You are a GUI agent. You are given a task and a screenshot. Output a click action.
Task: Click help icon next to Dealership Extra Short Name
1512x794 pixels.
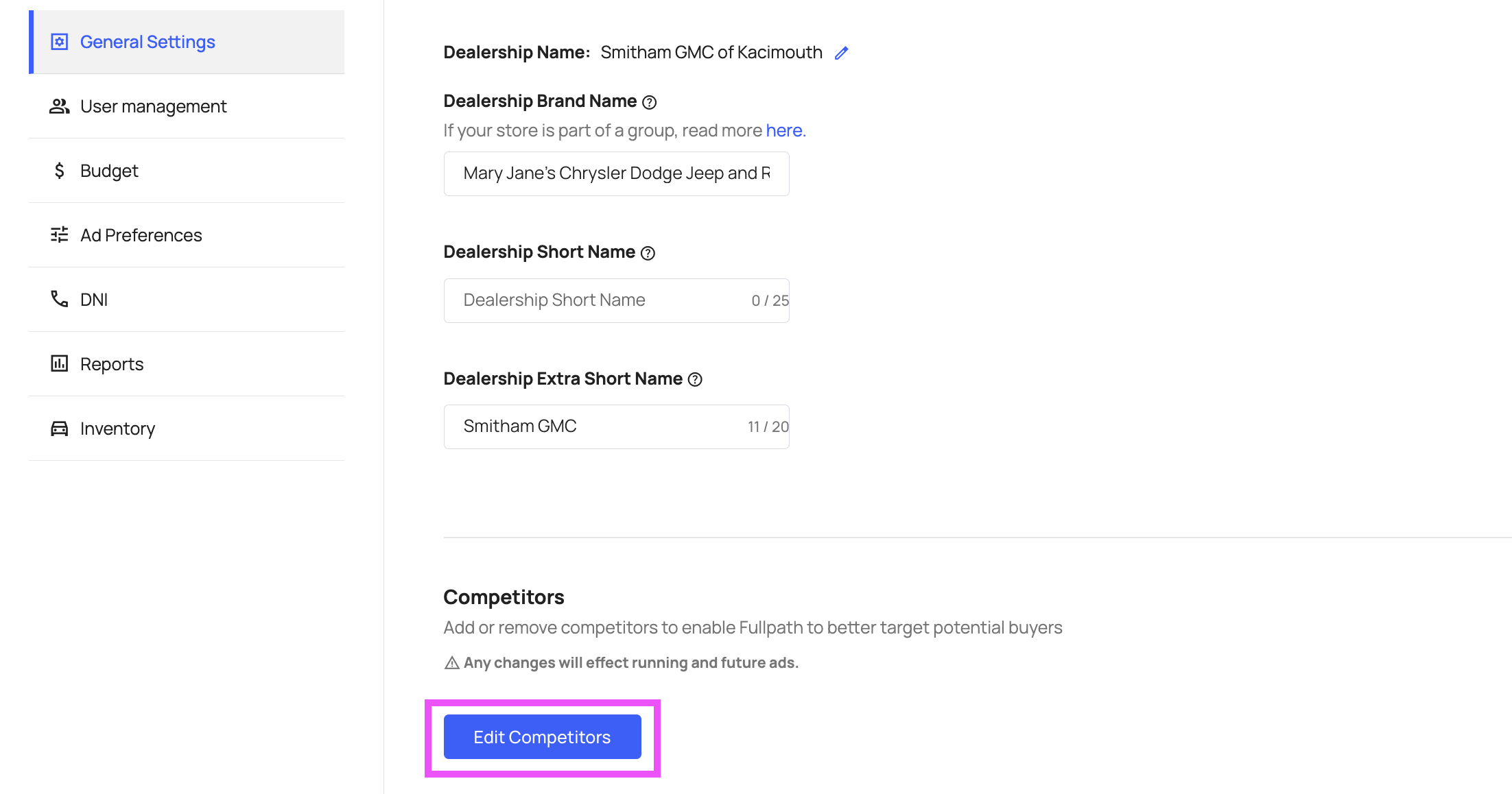[695, 379]
